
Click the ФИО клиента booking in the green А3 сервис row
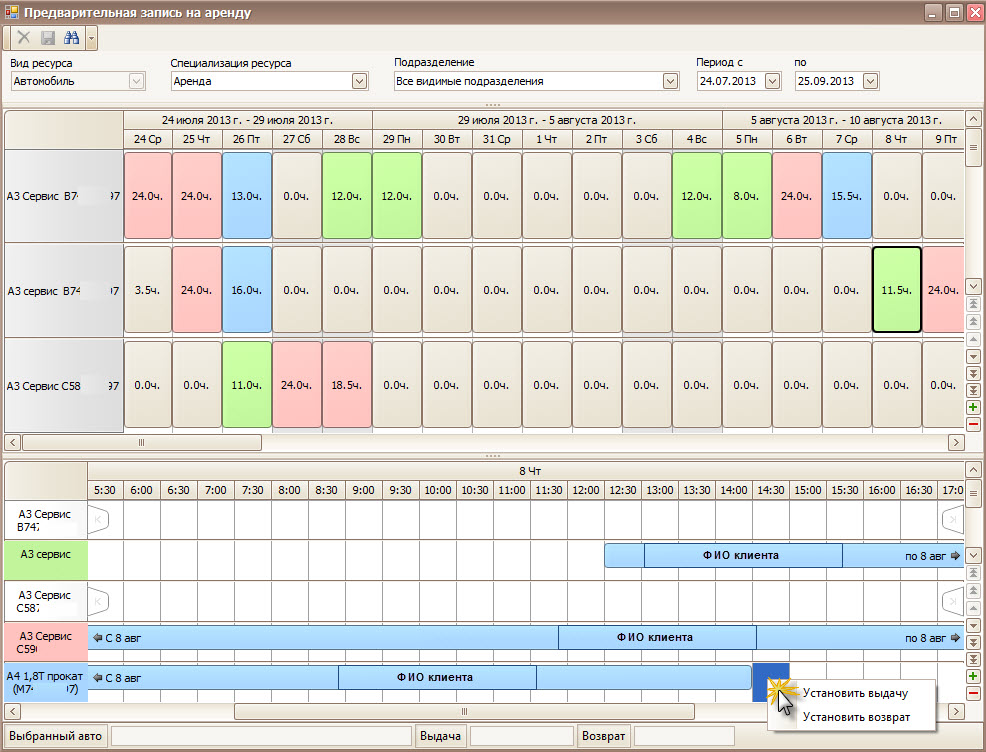tap(742, 555)
